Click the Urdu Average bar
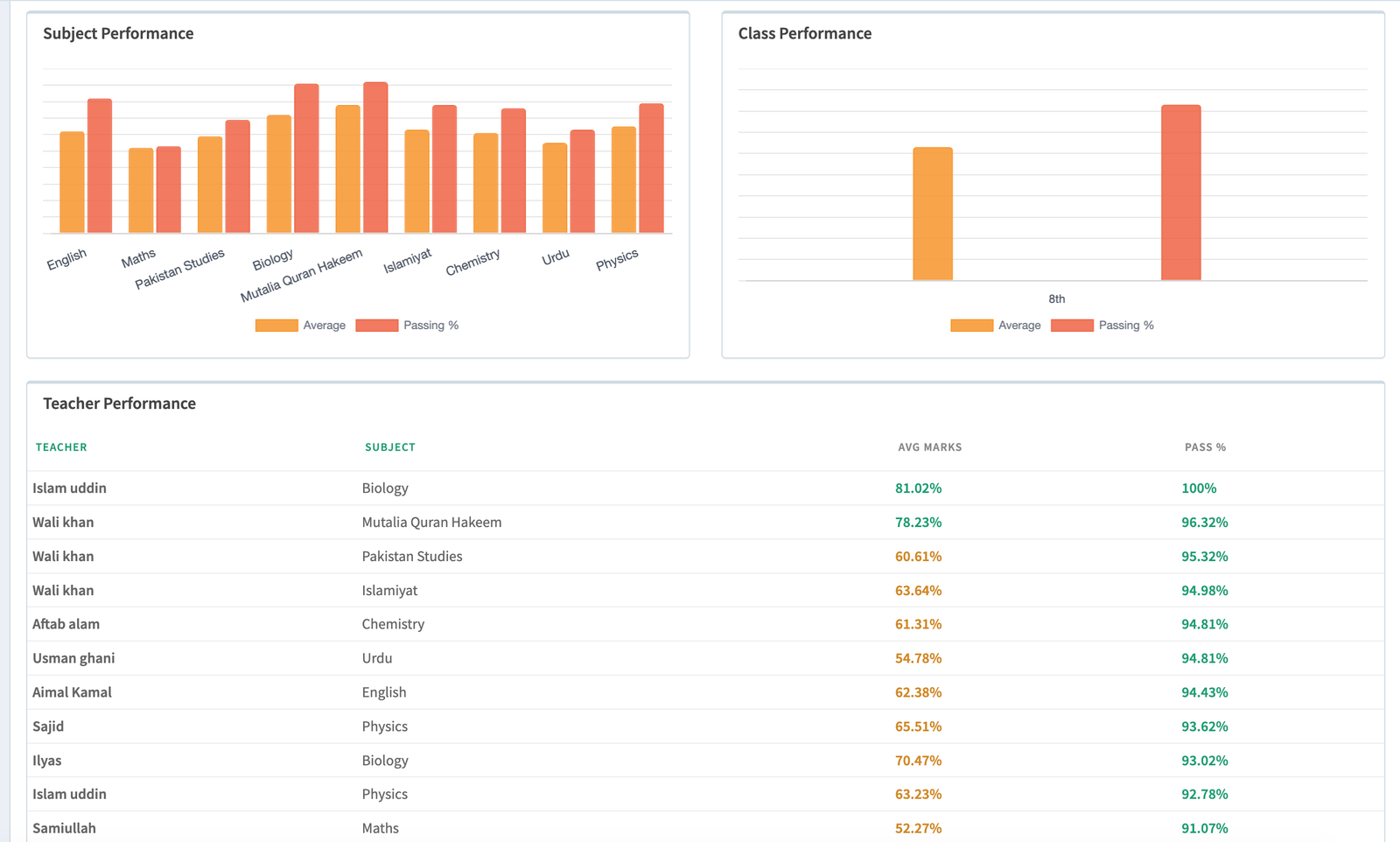This screenshot has width=1400, height=842. [555, 188]
